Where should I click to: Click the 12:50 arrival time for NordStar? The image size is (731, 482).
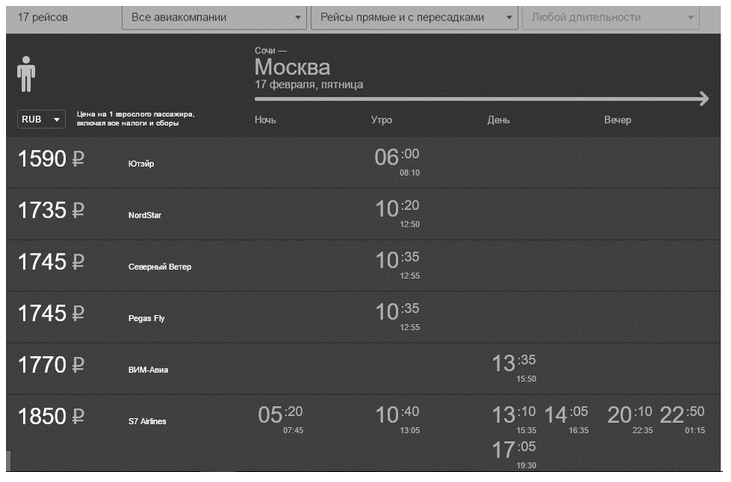409,224
